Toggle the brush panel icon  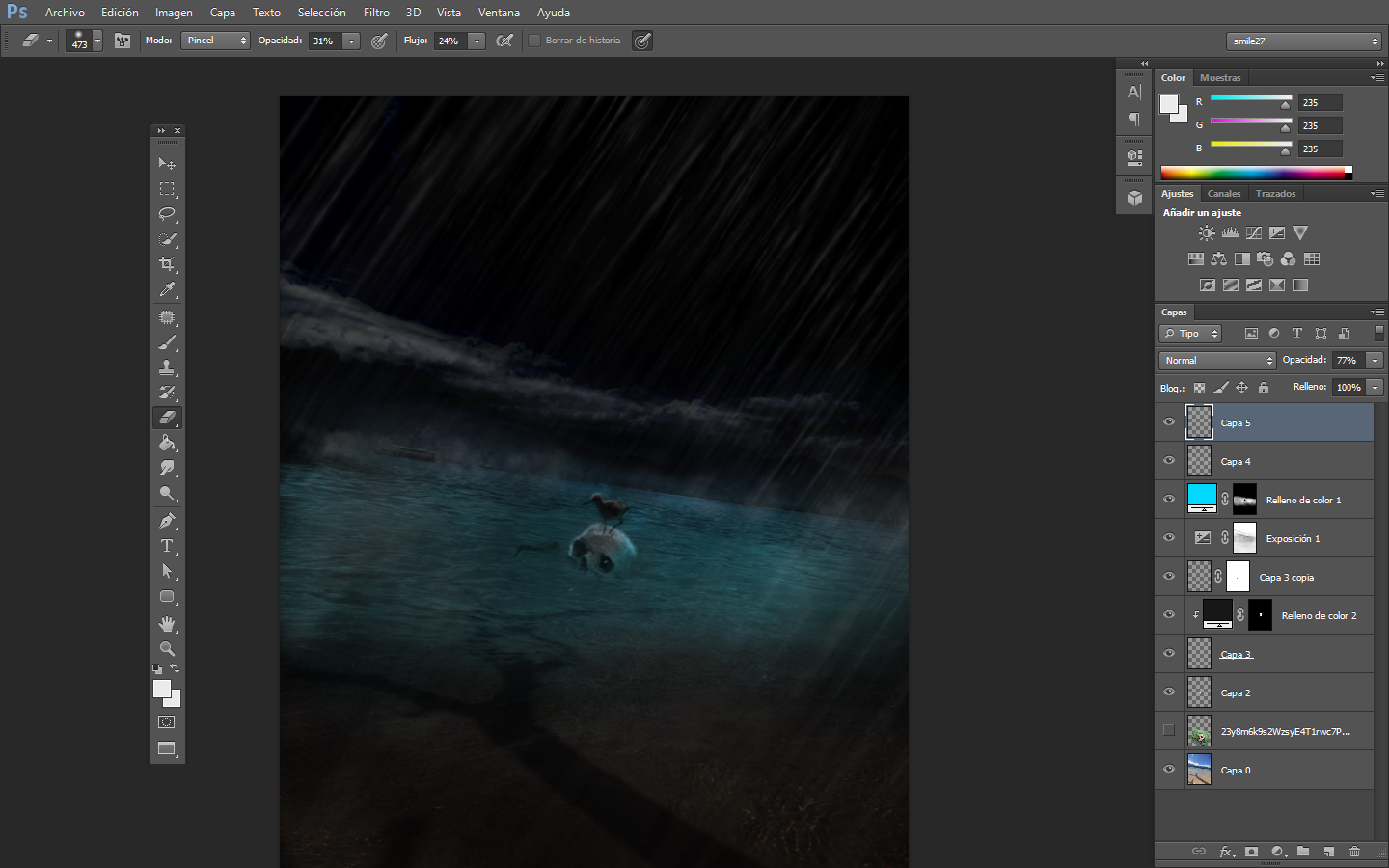123,41
